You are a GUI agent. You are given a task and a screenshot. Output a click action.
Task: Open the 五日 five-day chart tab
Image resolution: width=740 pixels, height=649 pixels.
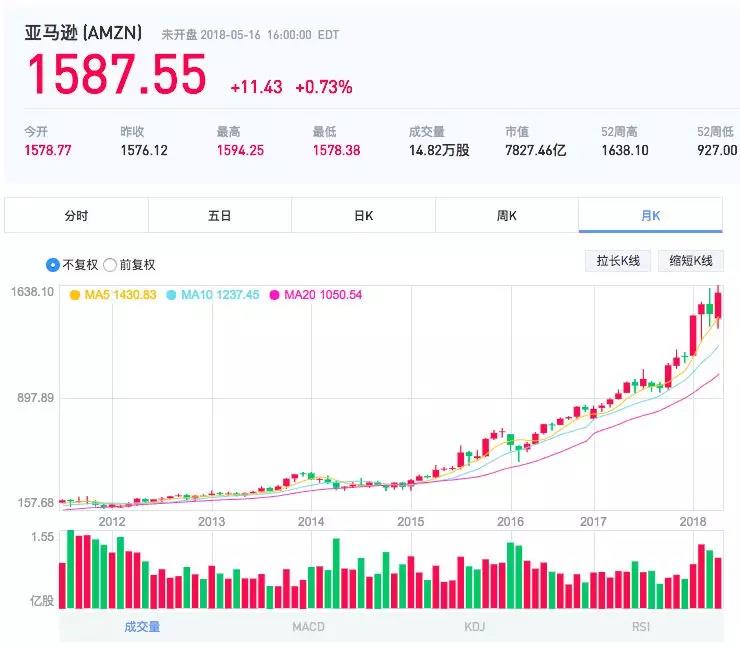coord(220,215)
